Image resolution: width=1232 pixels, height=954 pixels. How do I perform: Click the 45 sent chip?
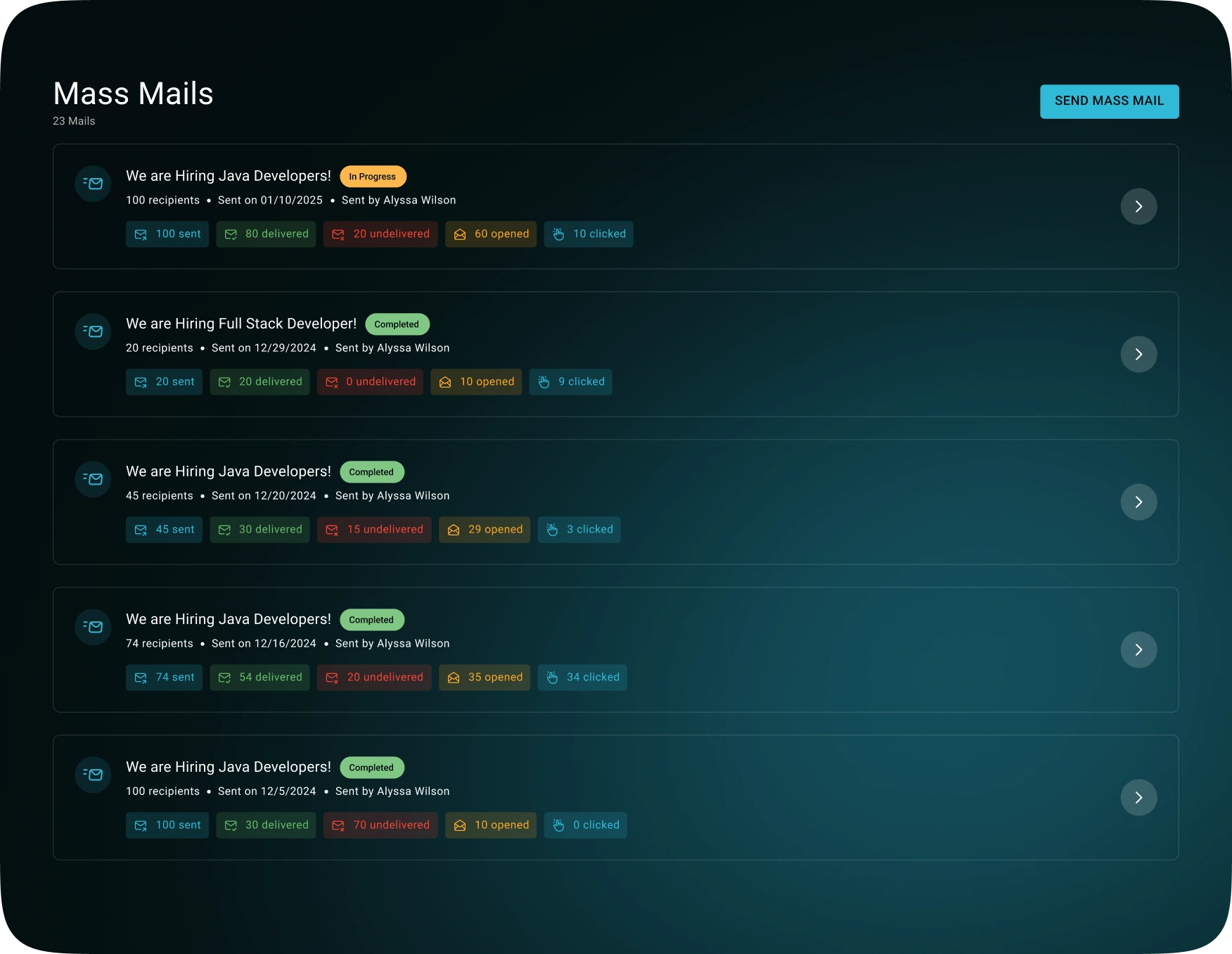point(164,530)
